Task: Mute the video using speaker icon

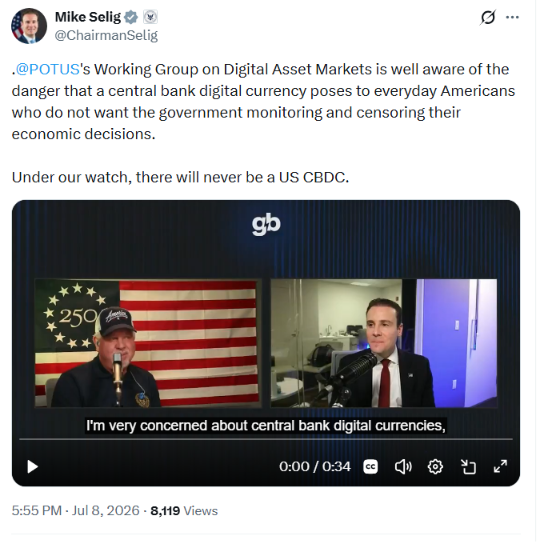Action: click(403, 467)
